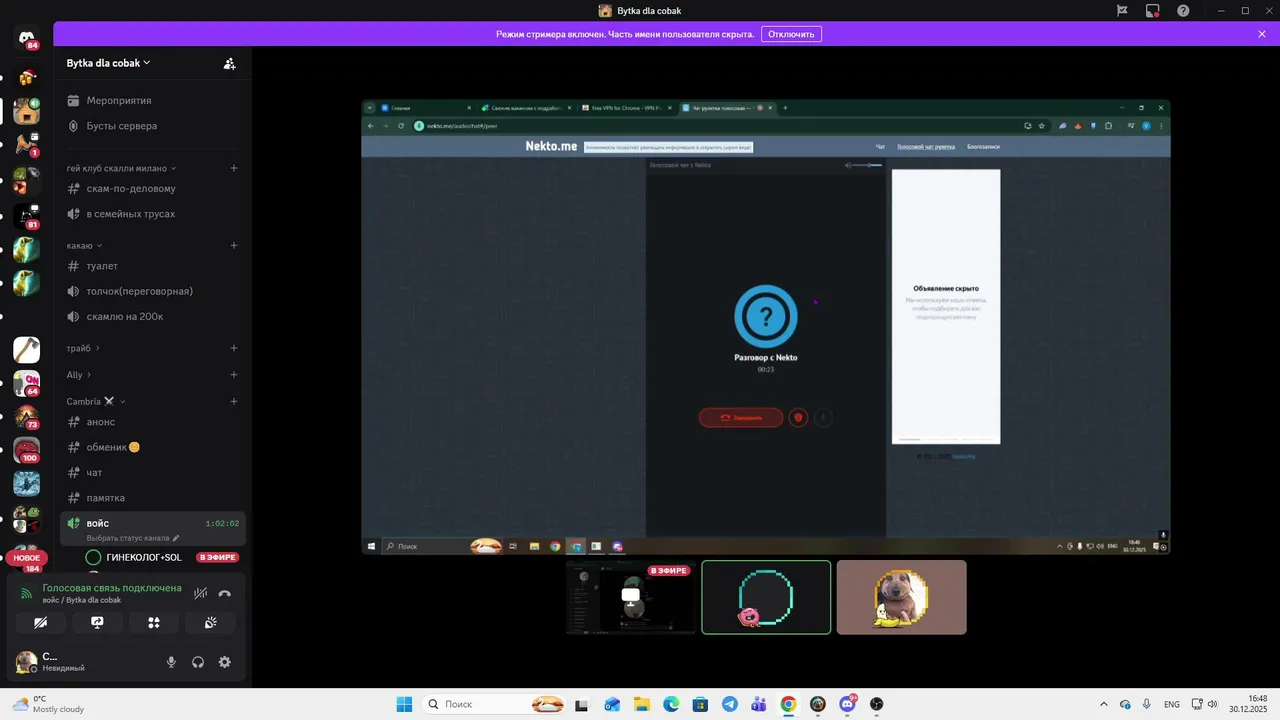Open Telegram from the Windows taskbar

(729, 704)
